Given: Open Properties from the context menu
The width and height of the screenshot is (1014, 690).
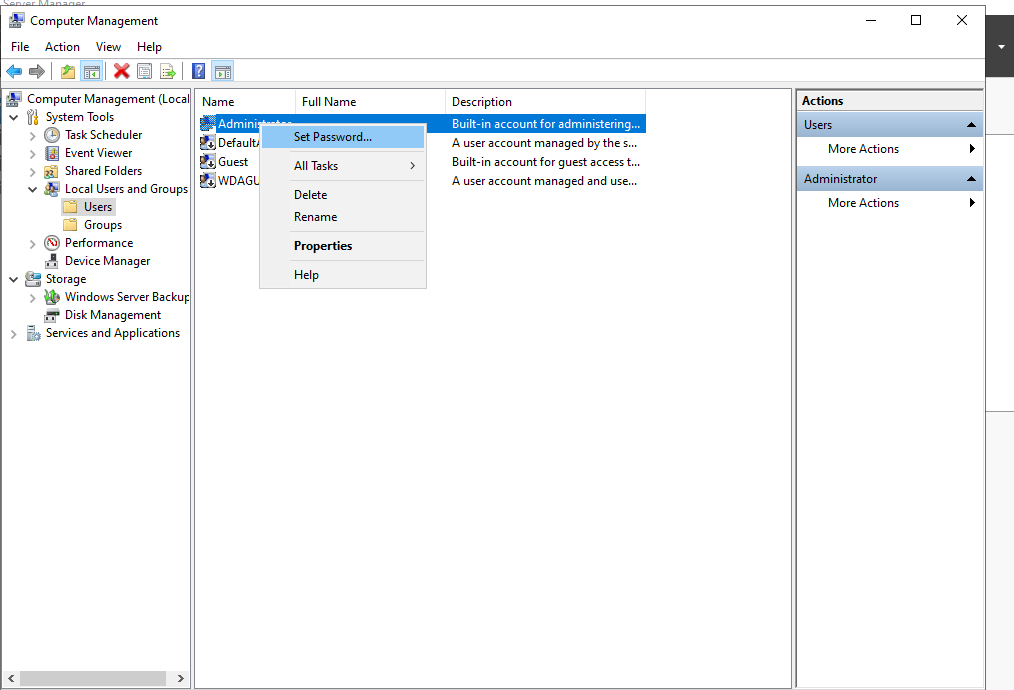Looking at the screenshot, I should coord(343,246).
